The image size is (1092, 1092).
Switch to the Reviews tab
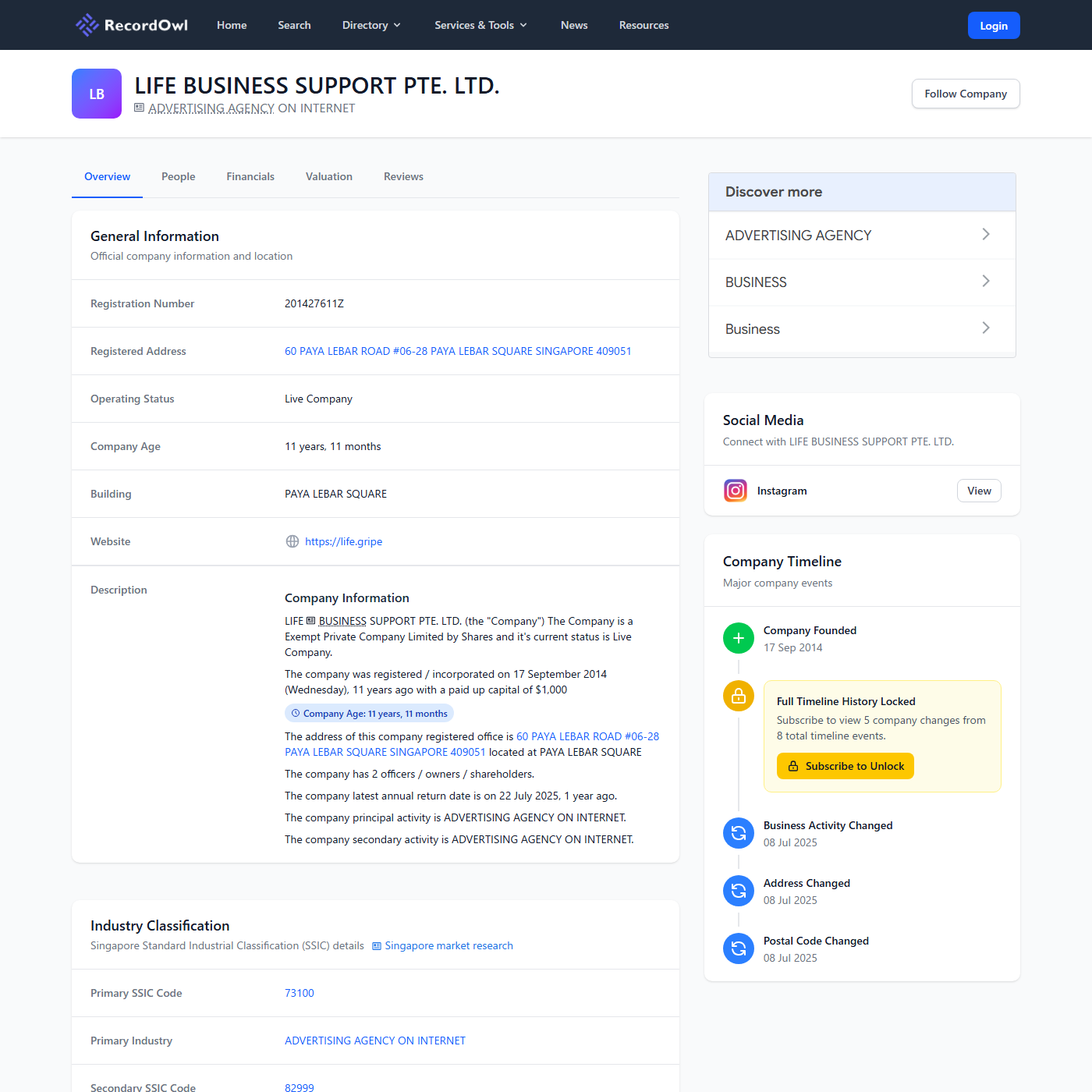pos(403,176)
